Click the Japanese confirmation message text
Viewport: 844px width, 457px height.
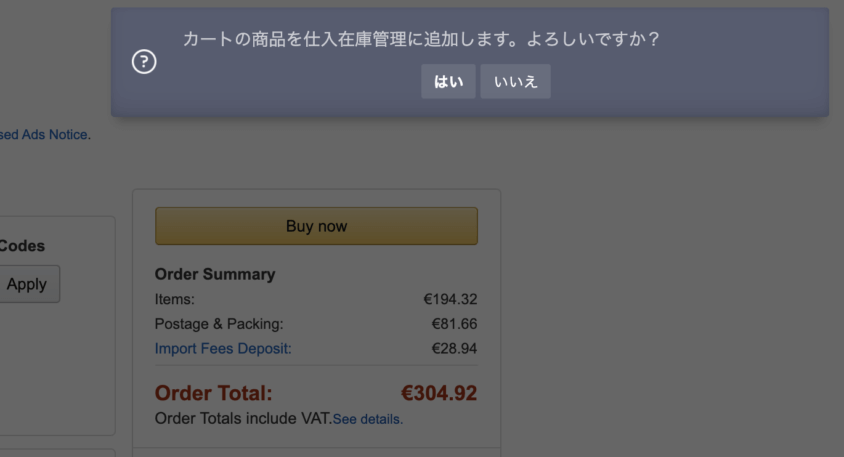421,39
